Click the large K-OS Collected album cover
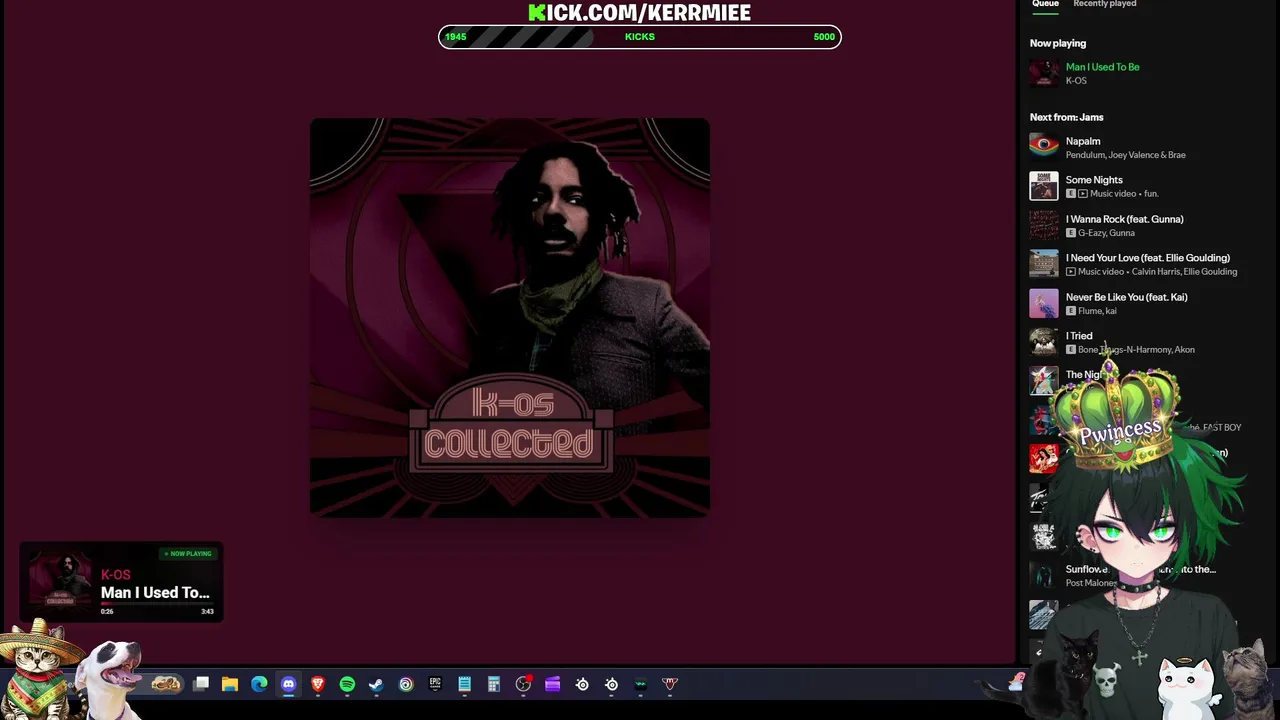The image size is (1280, 720). tap(510, 318)
